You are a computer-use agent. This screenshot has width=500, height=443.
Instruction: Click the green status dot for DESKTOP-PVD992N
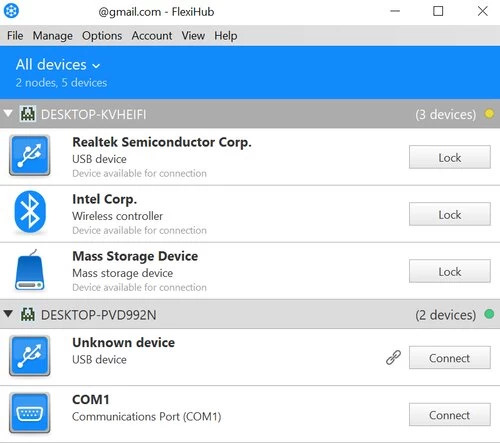pyautogui.click(x=489, y=314)
